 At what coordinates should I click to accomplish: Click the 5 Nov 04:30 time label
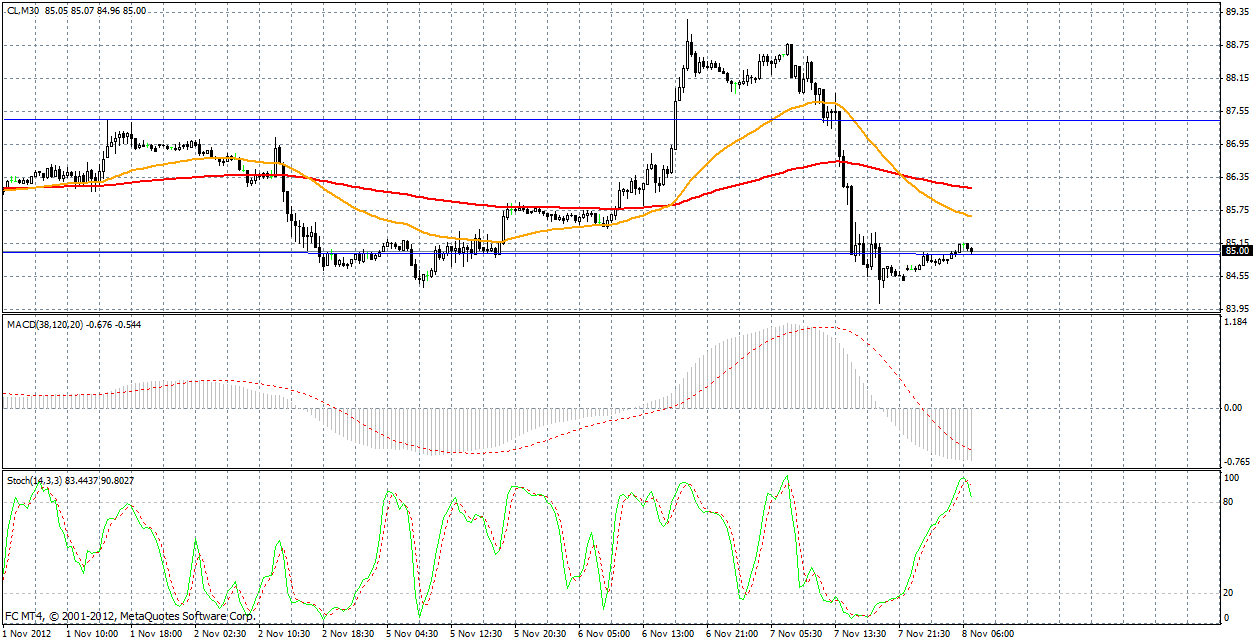(413, 633)
